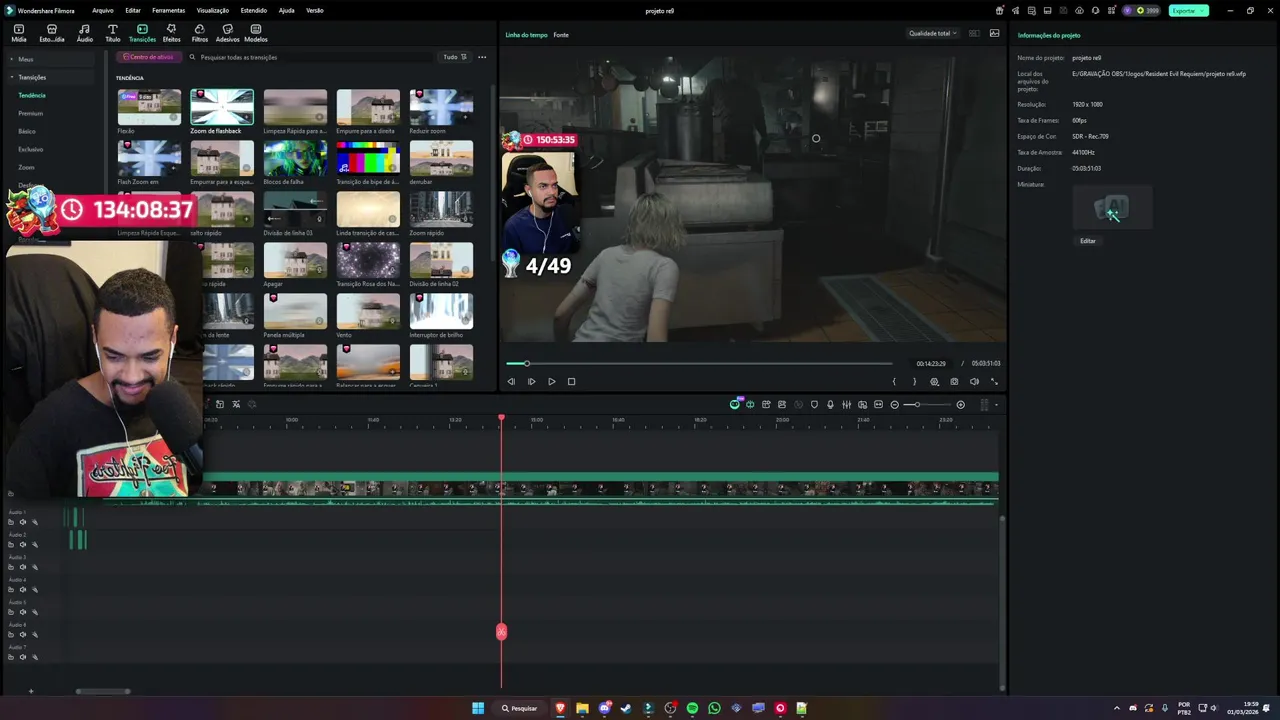Mute the Áudio 2 track
This screenshot has height=720, width=1280.
23,545
